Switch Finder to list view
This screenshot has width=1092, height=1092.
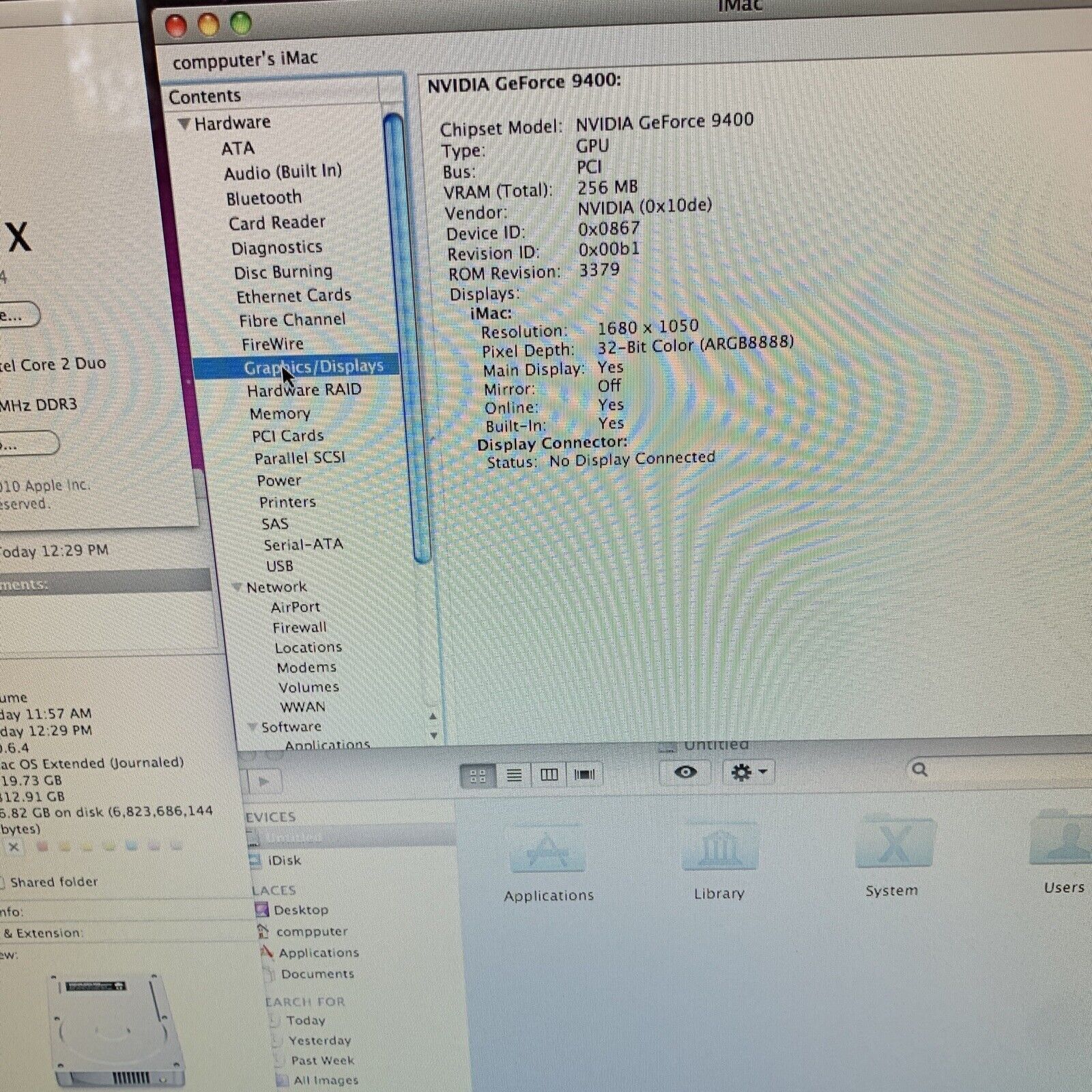point(514,775)
